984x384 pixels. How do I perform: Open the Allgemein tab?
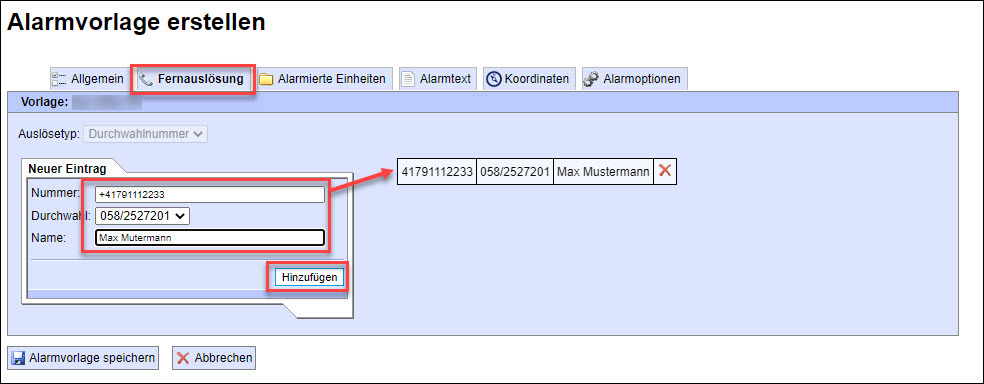click(x=88, y=79)
